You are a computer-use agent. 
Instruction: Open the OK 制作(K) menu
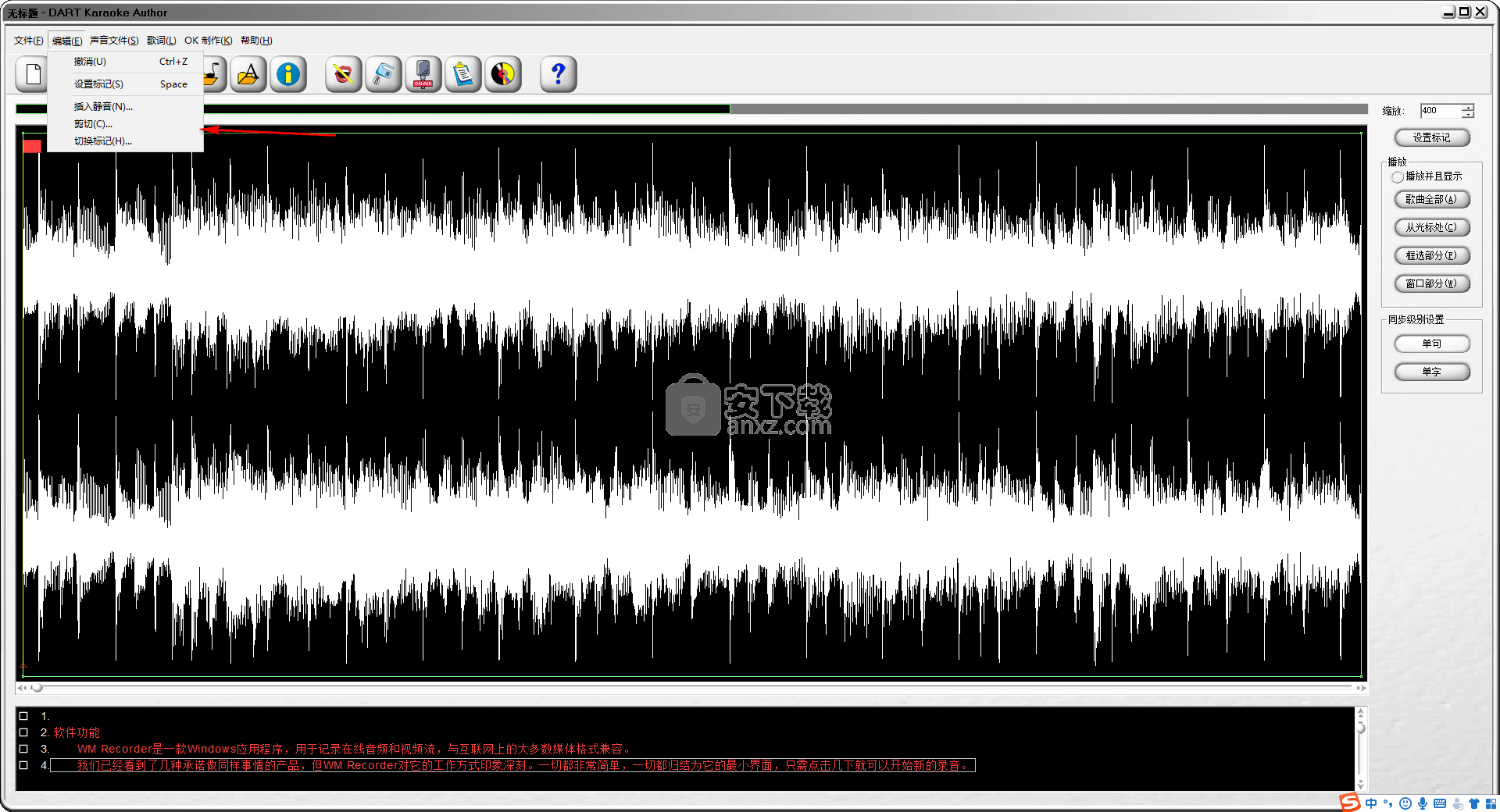pyautogui.click(x=208, y=41)
